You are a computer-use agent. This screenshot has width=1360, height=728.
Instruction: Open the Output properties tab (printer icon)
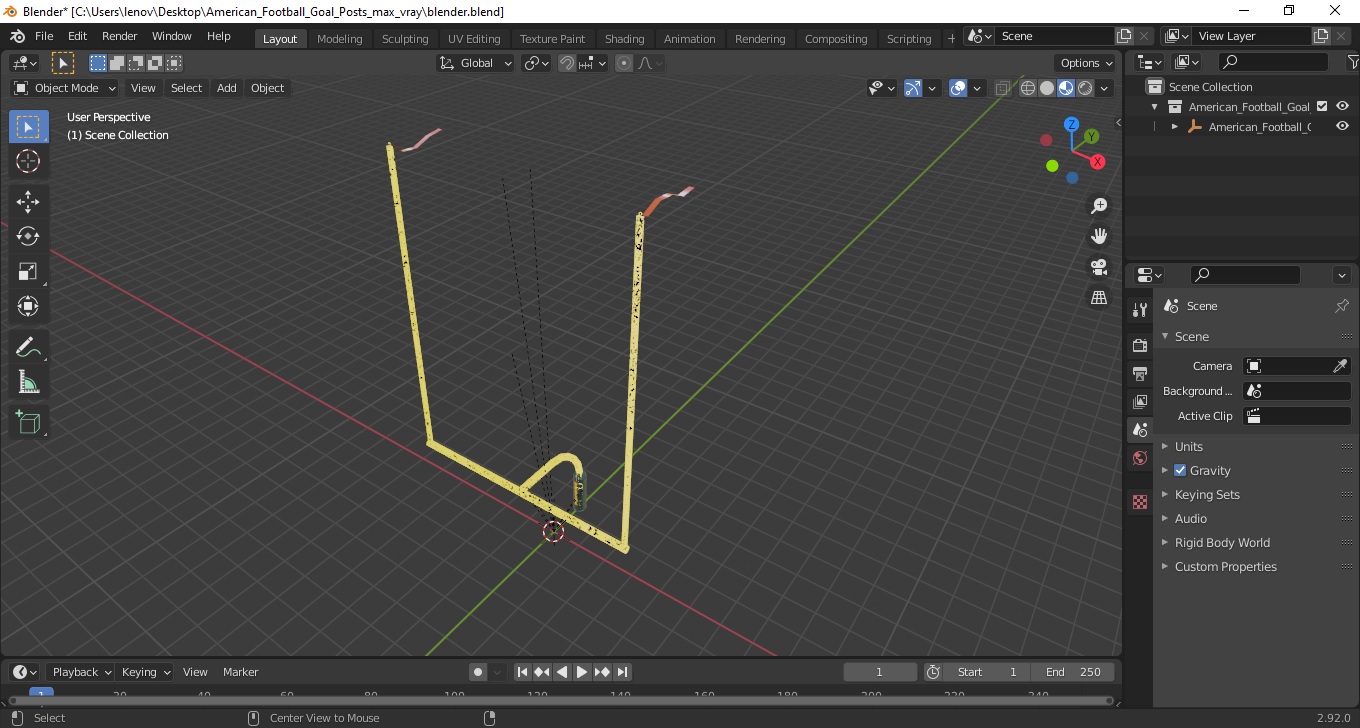[1140, 373]
